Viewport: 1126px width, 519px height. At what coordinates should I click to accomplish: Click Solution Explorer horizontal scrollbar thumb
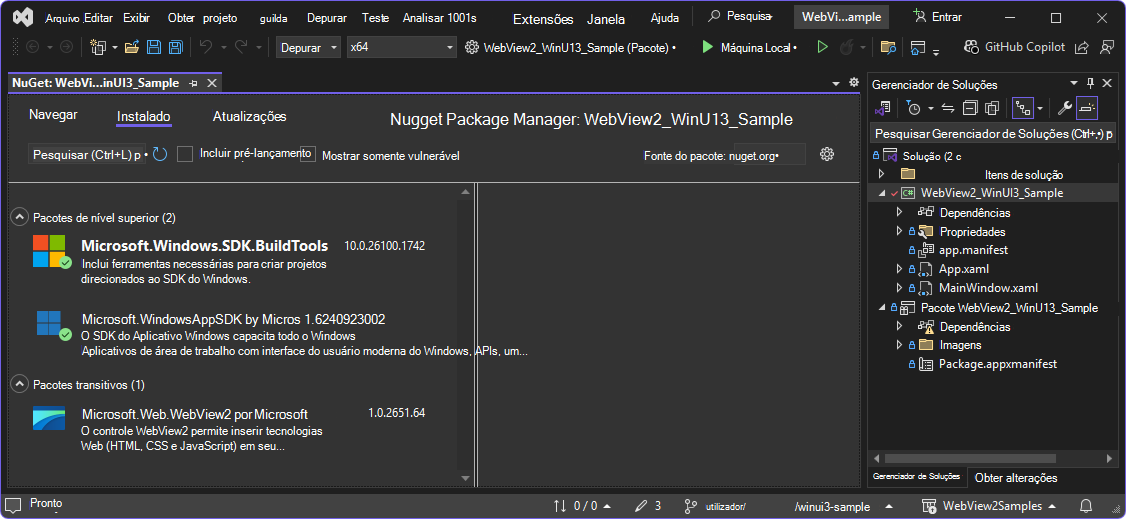tap(970, 458)
